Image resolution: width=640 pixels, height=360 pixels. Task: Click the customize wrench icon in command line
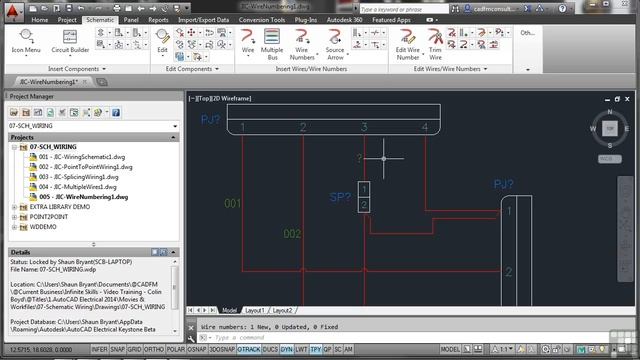[x=191, y=338]
